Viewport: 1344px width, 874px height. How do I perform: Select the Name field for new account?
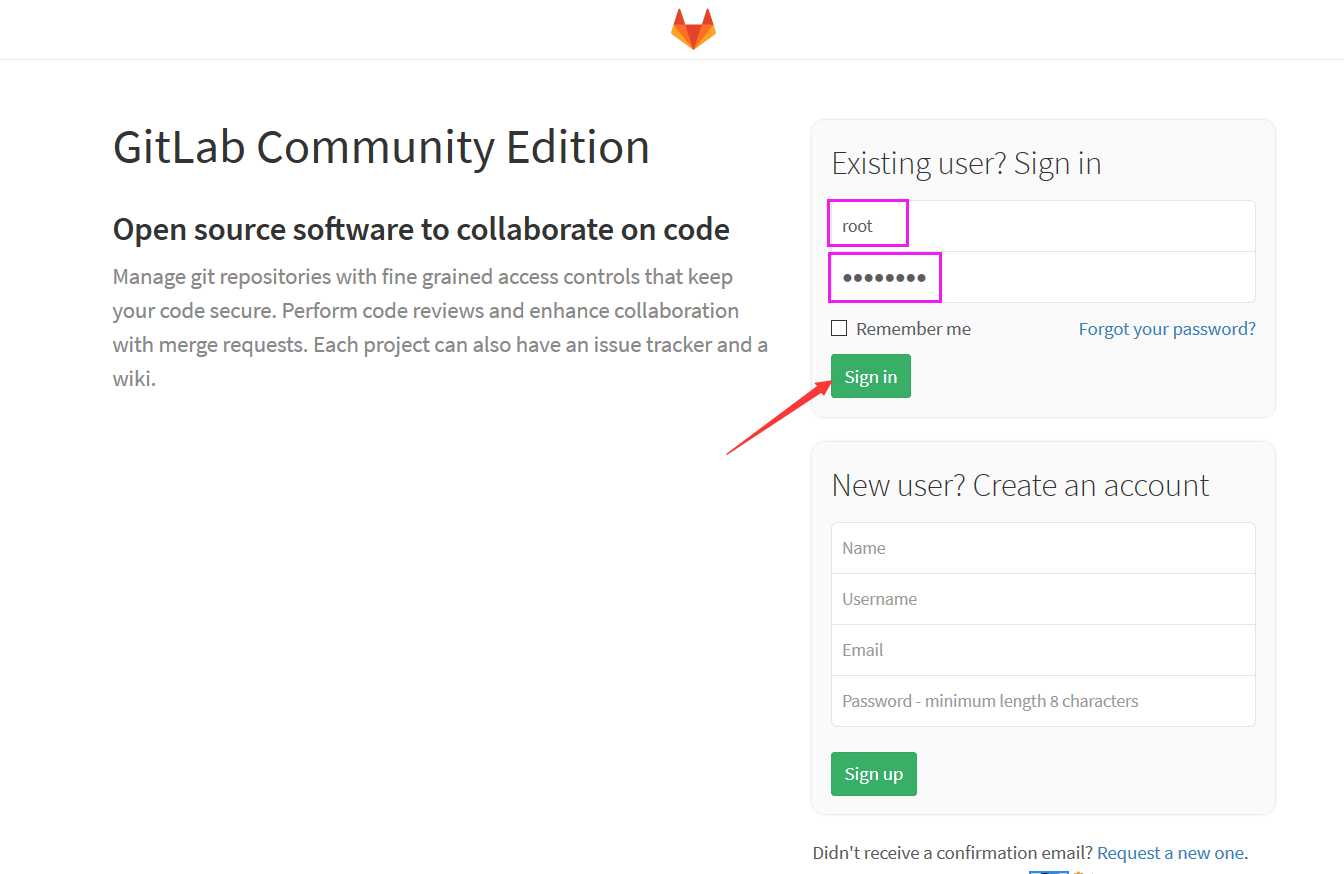1043,548
